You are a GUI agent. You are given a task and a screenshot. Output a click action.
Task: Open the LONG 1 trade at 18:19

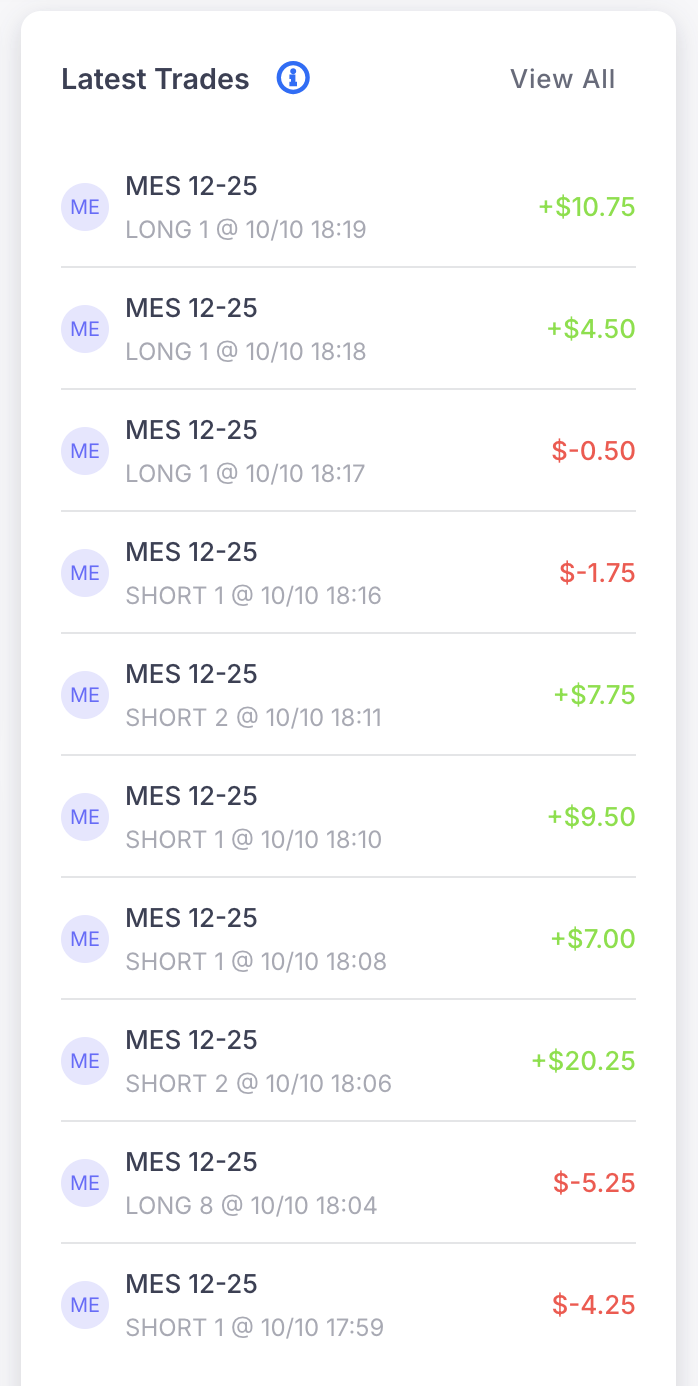click(245, 208)
